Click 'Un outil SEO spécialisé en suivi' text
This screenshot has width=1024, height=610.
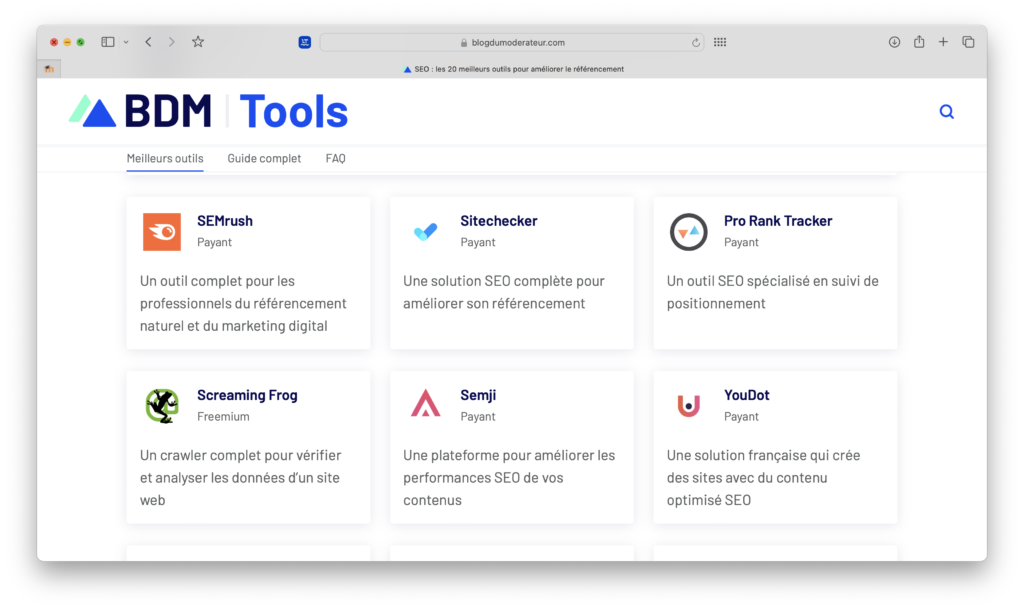[773, 292]
